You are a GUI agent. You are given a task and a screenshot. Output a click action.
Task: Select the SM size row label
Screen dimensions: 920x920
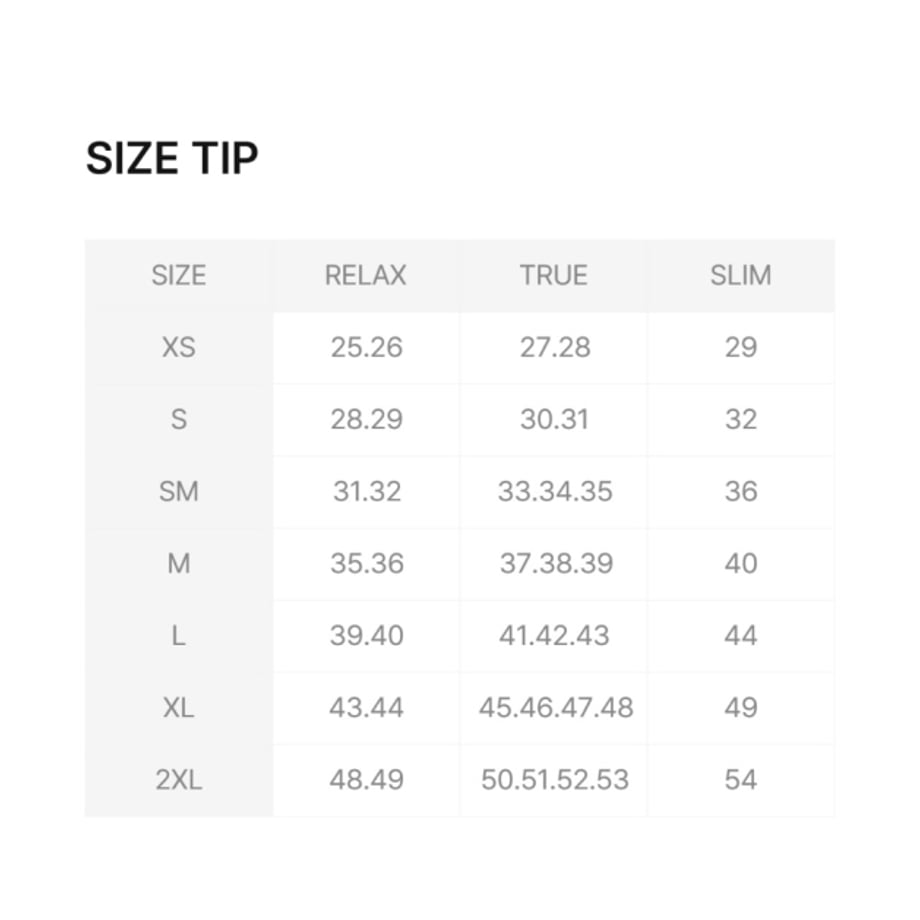click(x=179, y=492)
